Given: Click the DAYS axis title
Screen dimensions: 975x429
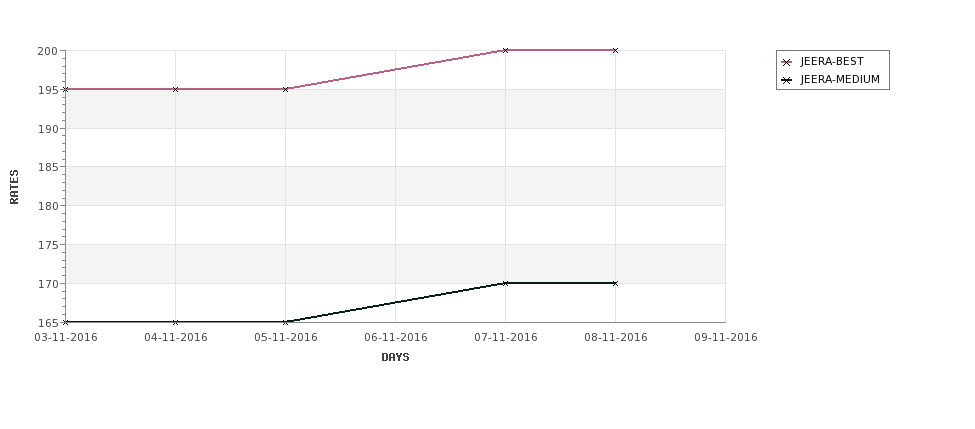Looking at the screenshot, I should 395,358.
